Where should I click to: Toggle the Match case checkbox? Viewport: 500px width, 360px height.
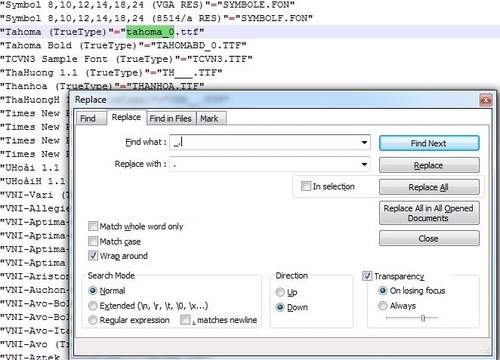tap(93, 241)
